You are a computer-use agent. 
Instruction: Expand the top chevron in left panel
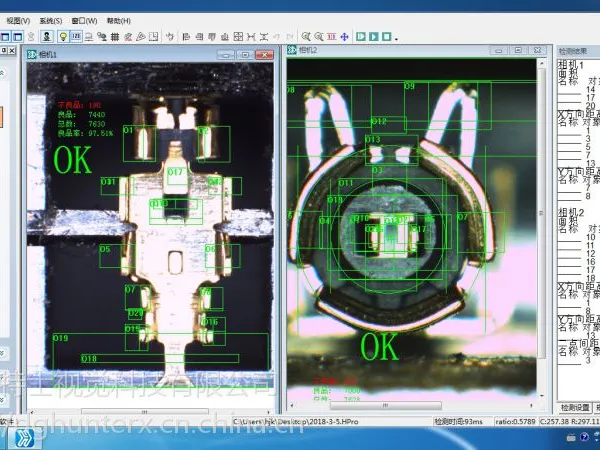(2, 73)
